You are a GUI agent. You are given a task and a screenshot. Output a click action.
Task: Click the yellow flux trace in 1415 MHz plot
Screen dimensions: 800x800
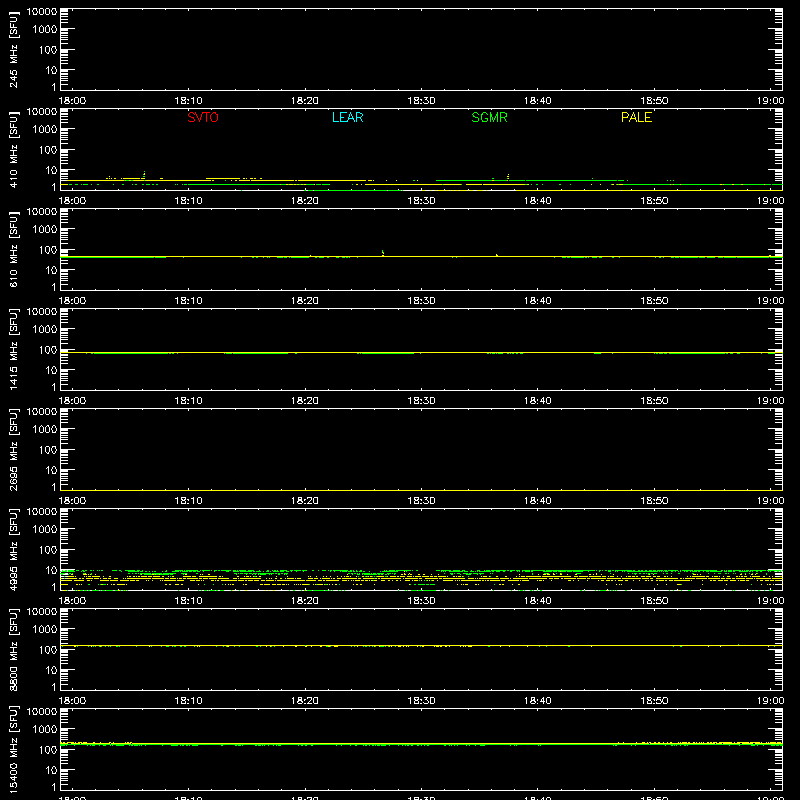coord(421,353)
